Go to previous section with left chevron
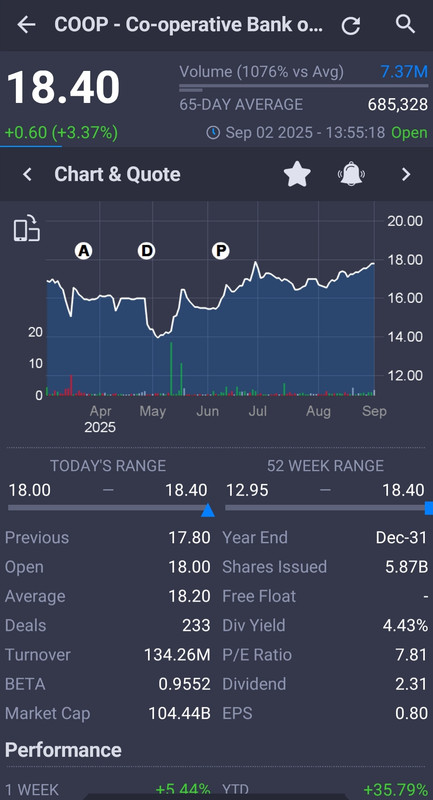This screenshot has height=800, width=433. (27, 174)
